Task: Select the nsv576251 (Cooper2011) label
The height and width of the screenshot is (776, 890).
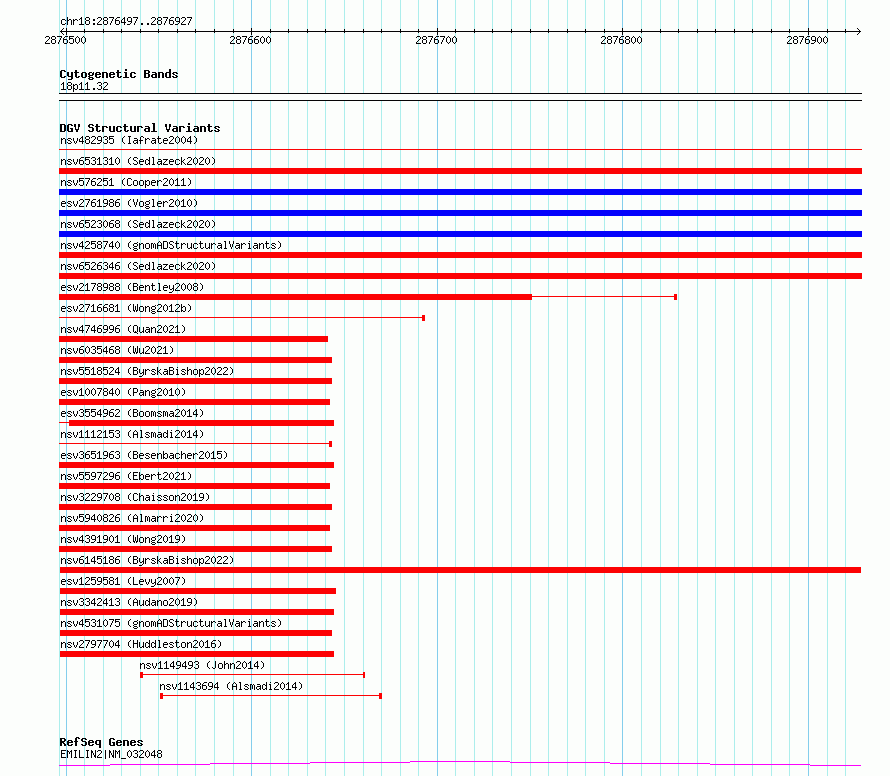Action: 126,182
